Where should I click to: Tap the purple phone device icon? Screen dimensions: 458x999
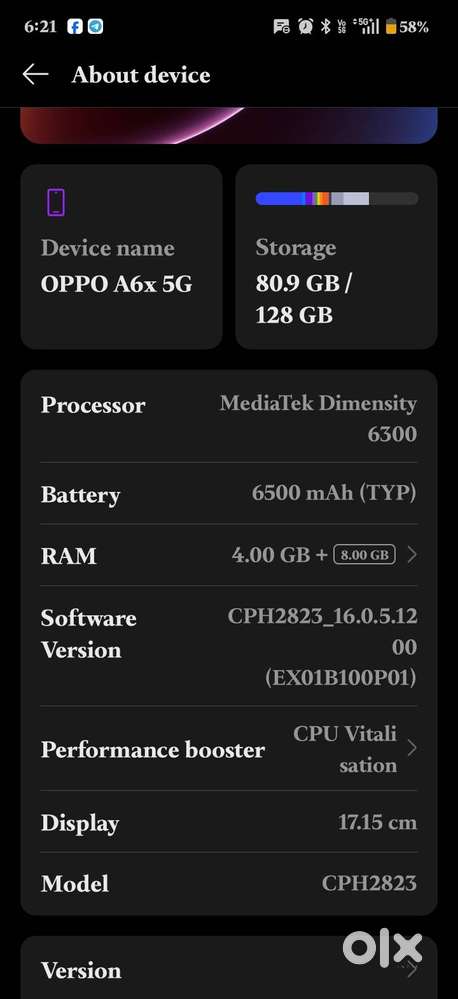[56, 202]
